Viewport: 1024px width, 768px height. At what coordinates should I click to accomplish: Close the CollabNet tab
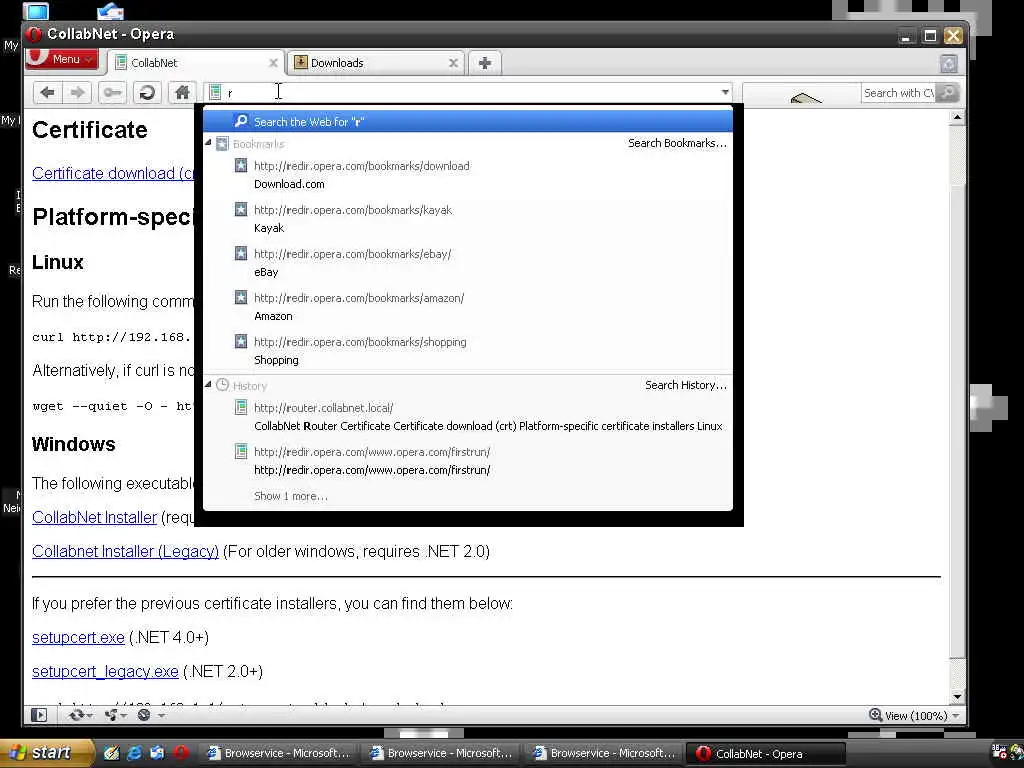coord(273,63)
